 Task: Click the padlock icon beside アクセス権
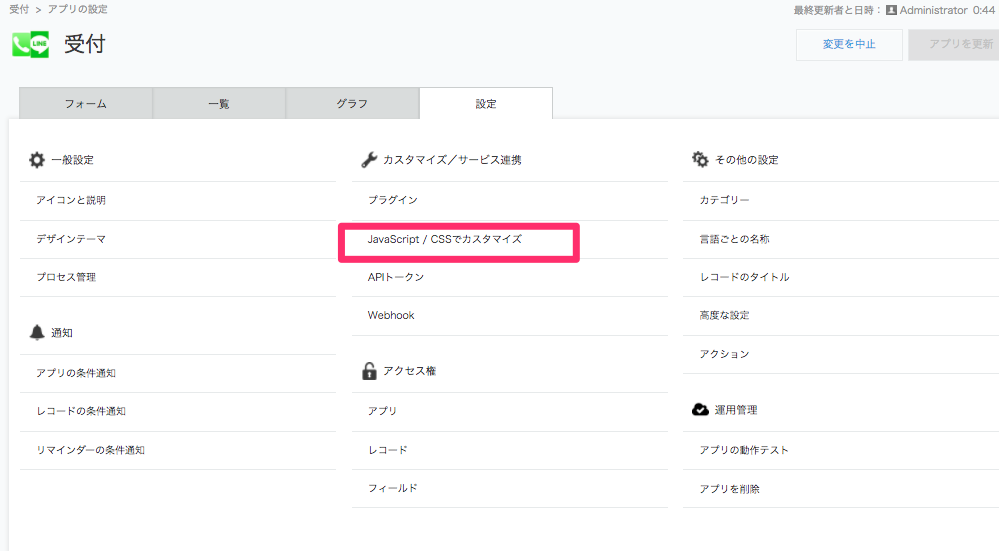(x=369, y=371)
